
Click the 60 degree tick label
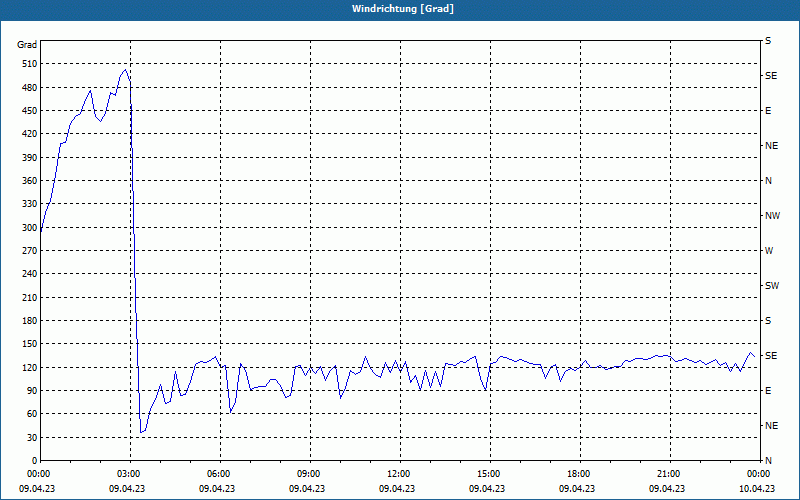tap(32, 414)
